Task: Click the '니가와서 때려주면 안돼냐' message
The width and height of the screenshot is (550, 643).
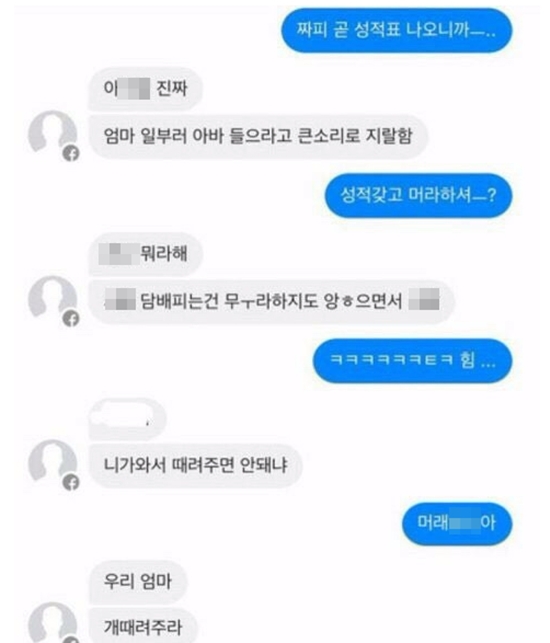Action: [x=195, y=465]
